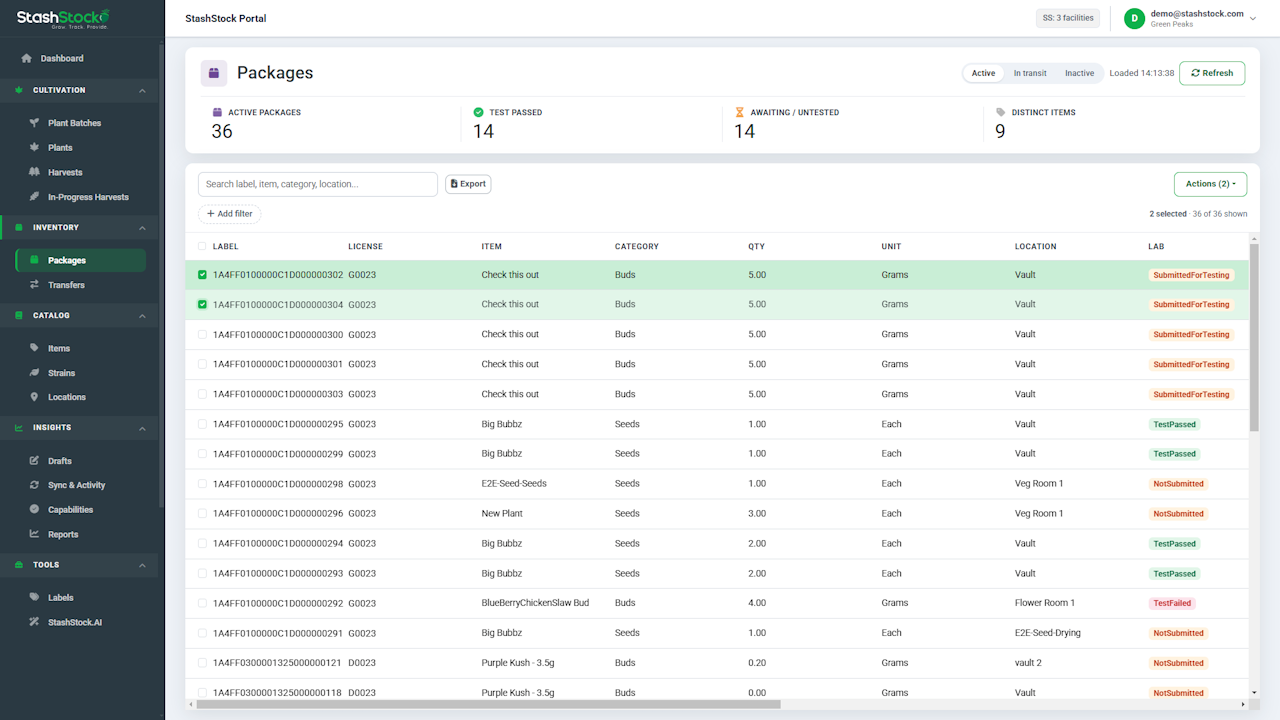This screenshot has height=720, width=1280.
Task: Click the Items tag icon
Action: (34, 348)
